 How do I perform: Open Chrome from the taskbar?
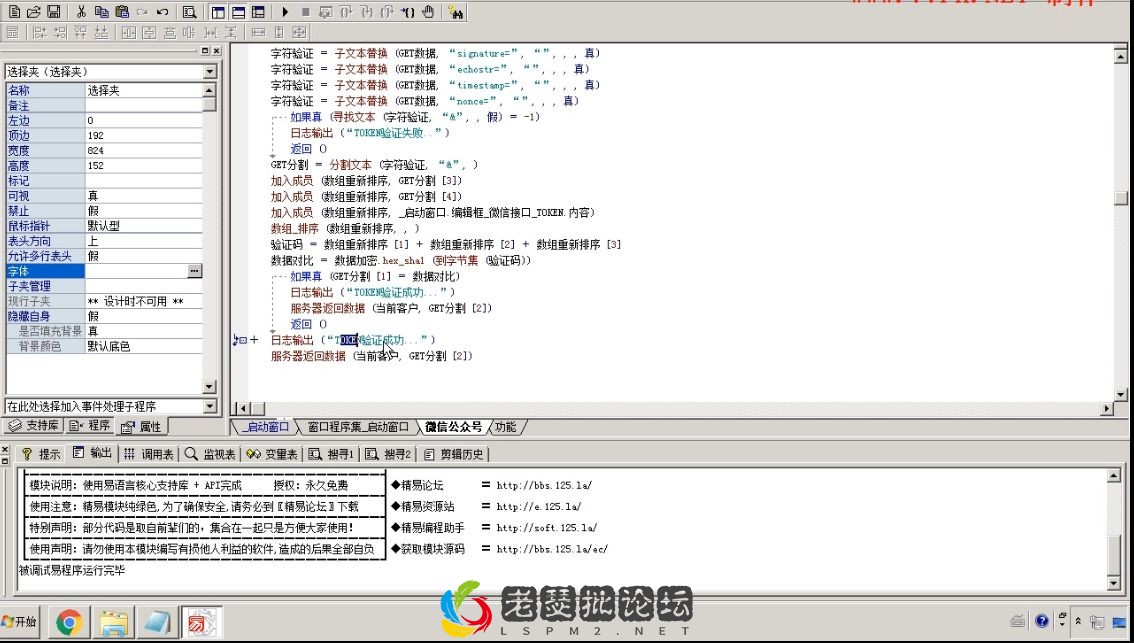pos(69,622)
